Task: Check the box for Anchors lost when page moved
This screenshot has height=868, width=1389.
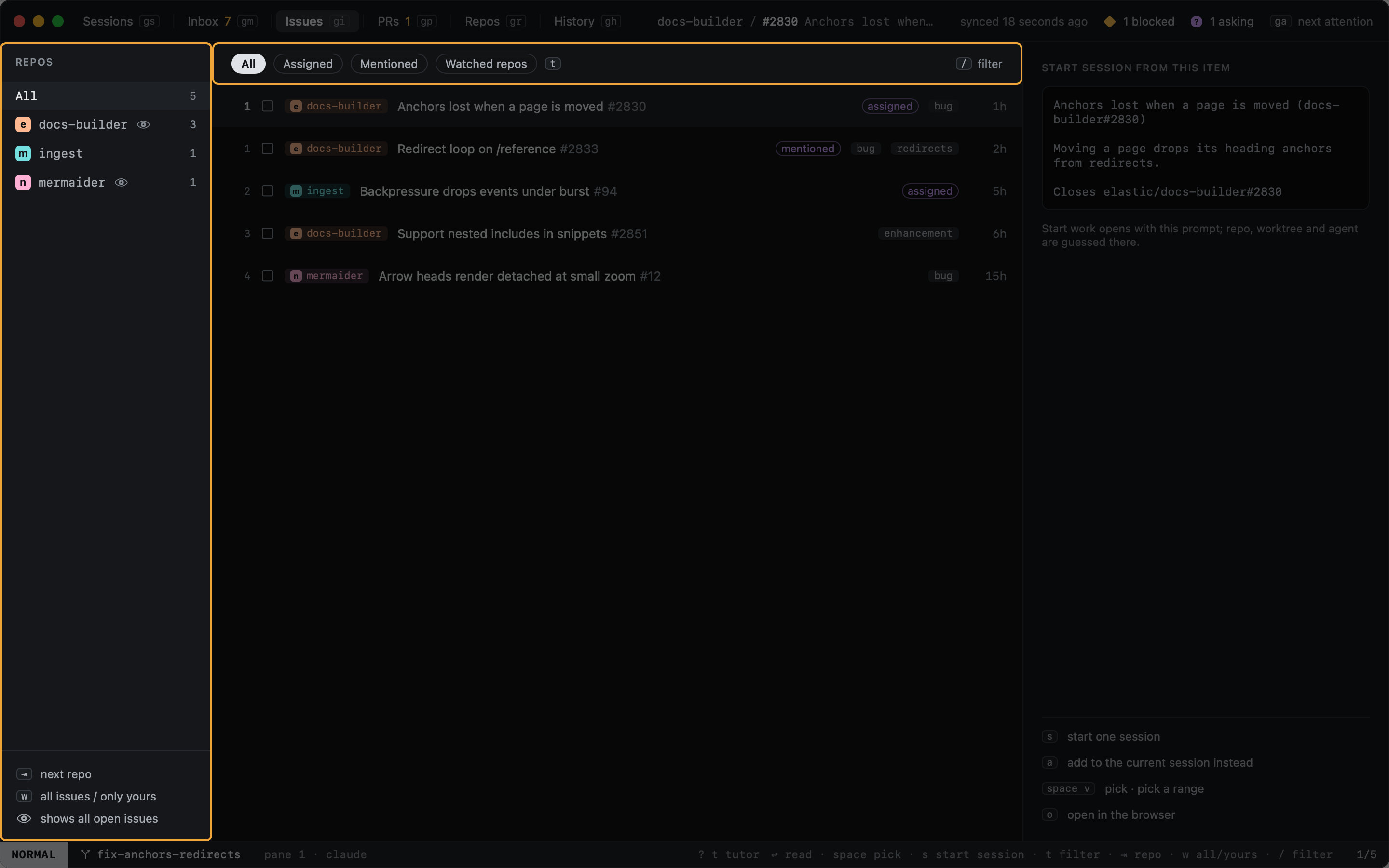Action: click(268, 106)
